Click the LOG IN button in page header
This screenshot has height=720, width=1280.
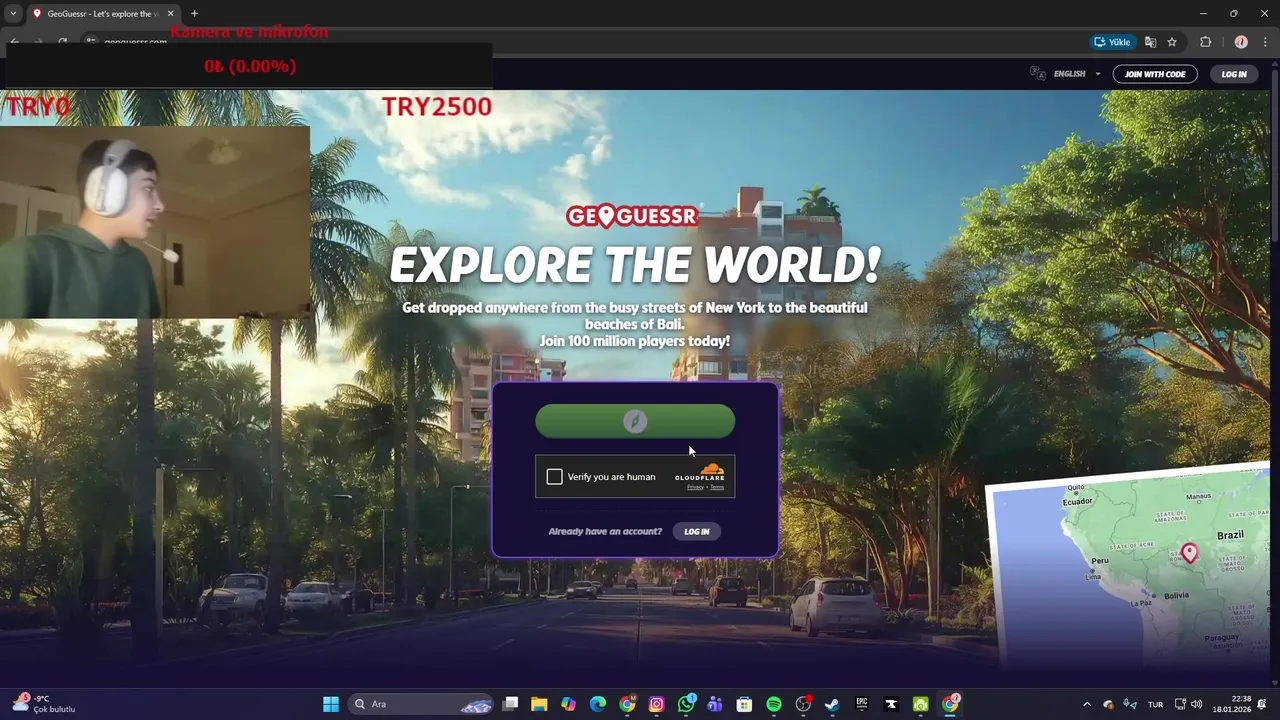coord(1234,74)
